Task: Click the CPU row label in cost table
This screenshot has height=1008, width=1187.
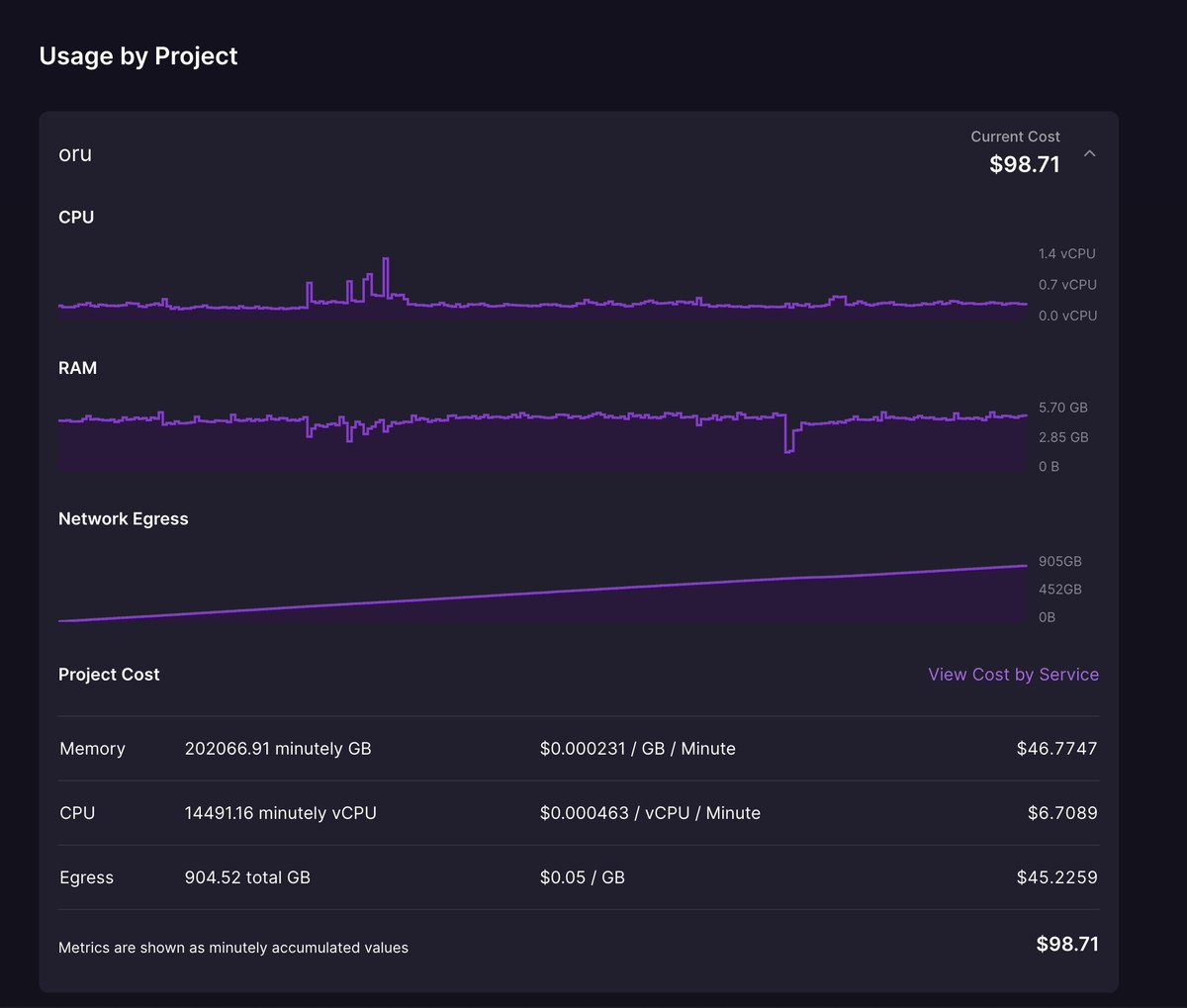Action: pyautogui.click(x=77, y=813)
